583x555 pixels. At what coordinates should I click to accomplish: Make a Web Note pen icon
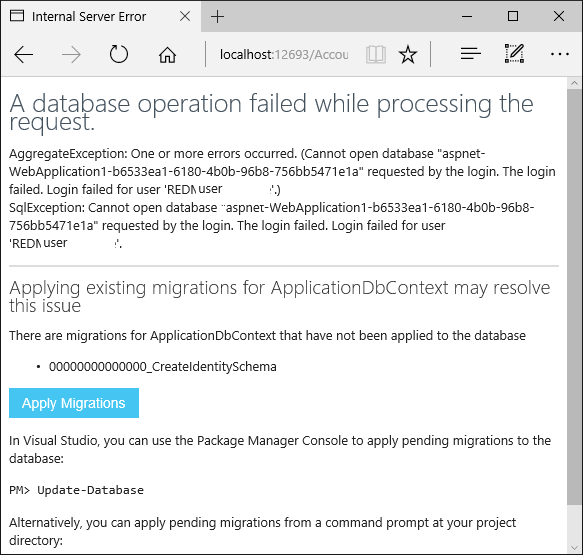pos(515,54)
